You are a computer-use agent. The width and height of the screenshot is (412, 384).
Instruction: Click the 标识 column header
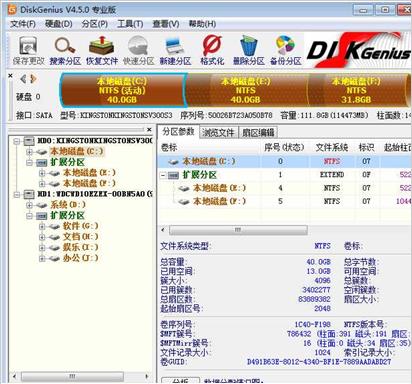366,147
